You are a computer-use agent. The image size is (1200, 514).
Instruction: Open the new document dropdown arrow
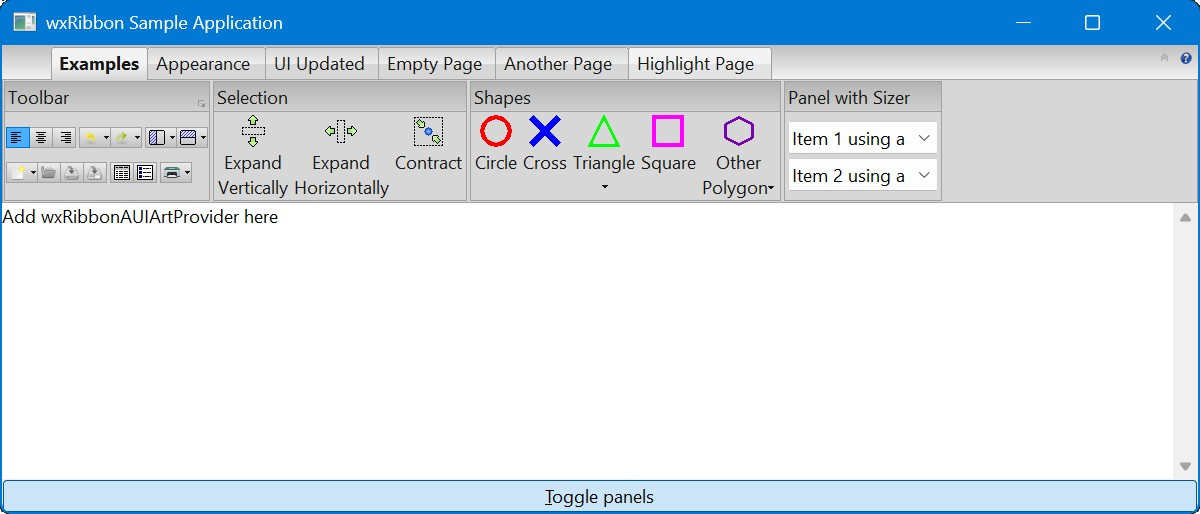point(33,172)
